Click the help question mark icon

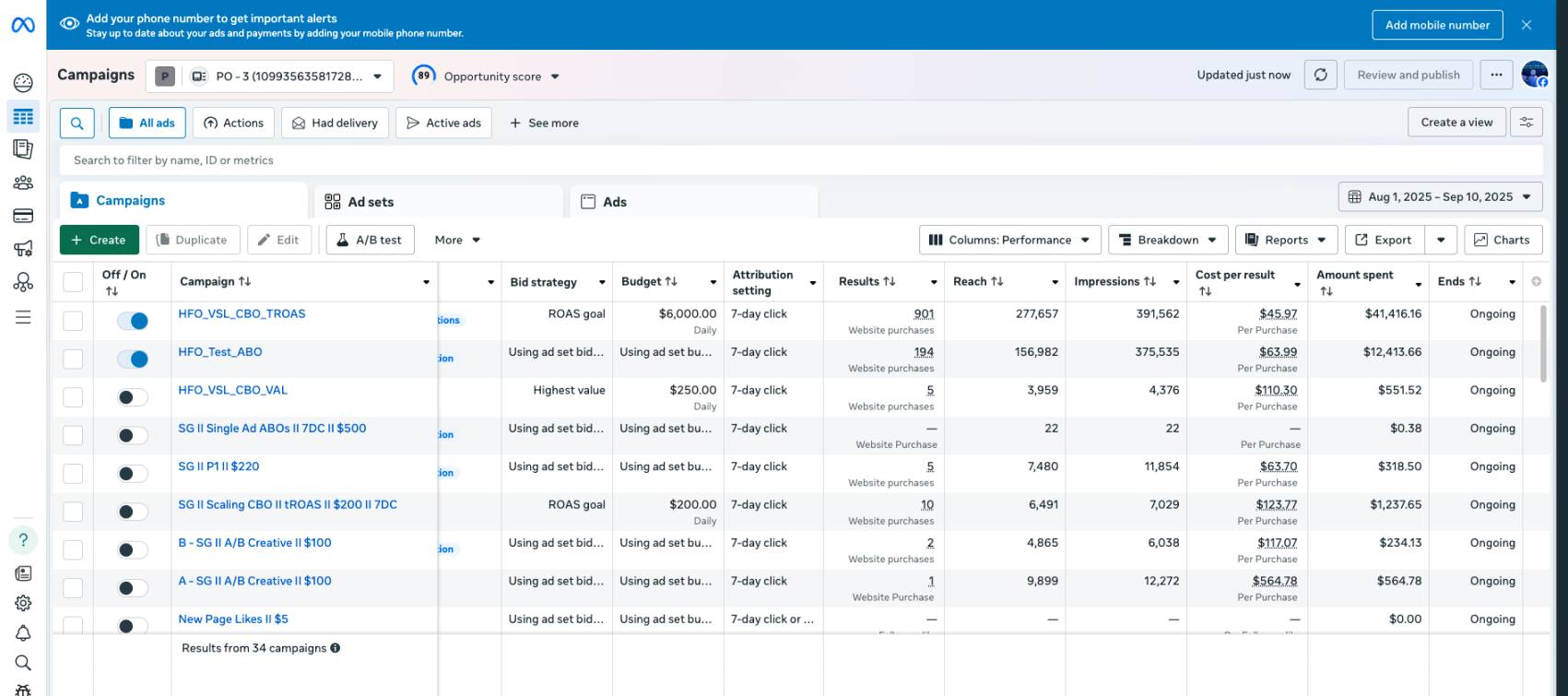click(23, 540)
